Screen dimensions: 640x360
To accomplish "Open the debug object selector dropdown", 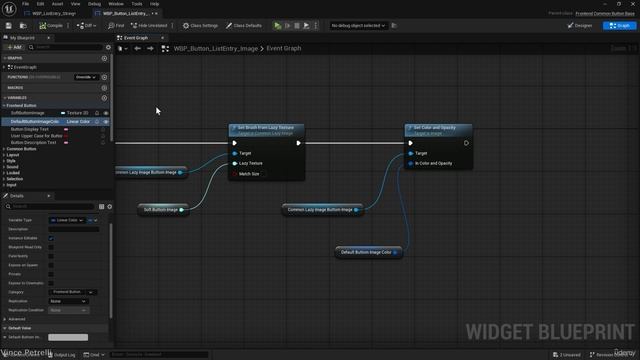I will tap(358, 26).
